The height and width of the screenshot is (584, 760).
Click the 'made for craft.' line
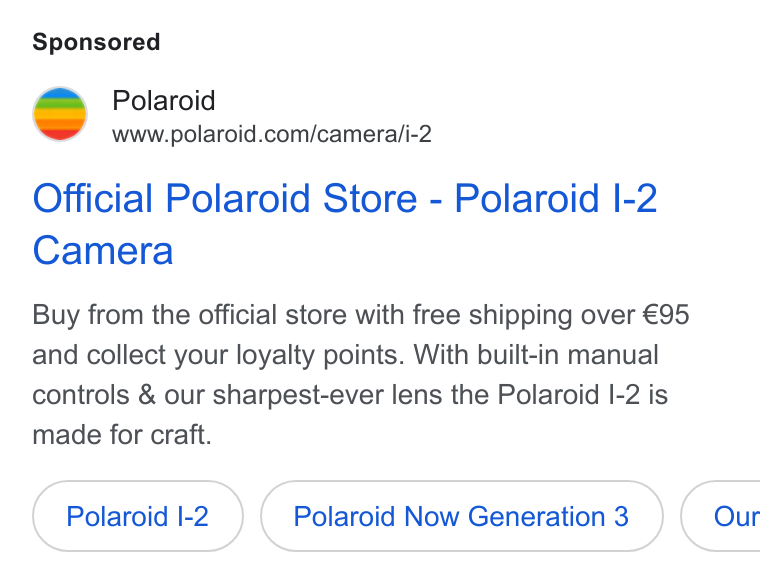122,435
